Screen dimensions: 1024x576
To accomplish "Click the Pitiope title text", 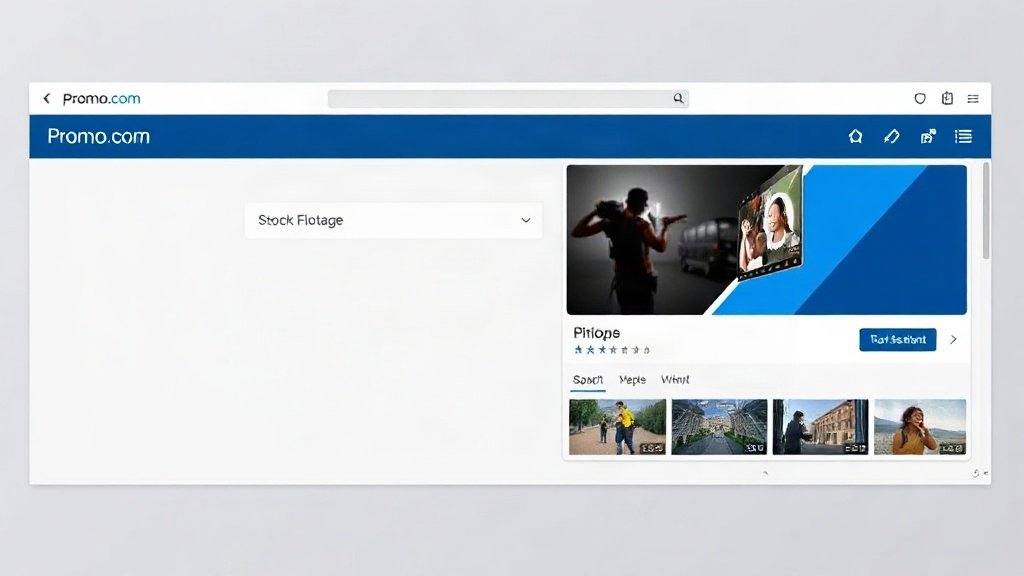I will (x=597, y=333).
